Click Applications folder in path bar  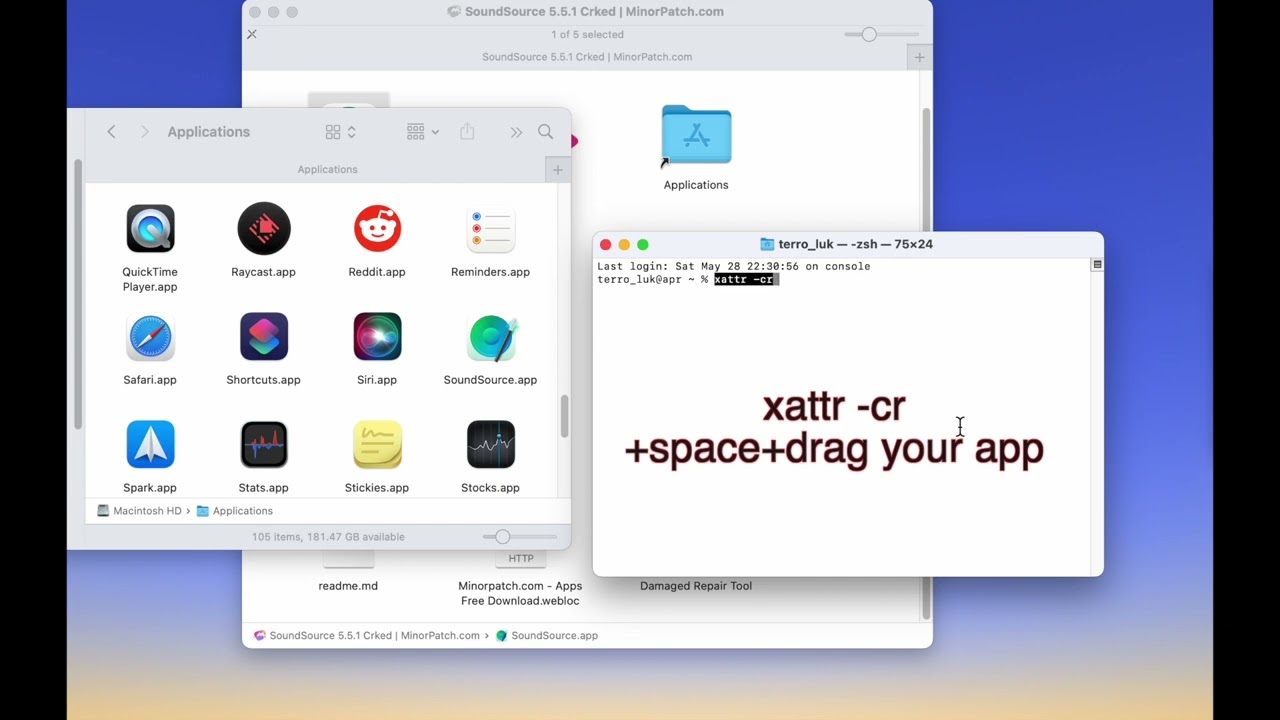[234, 511]
